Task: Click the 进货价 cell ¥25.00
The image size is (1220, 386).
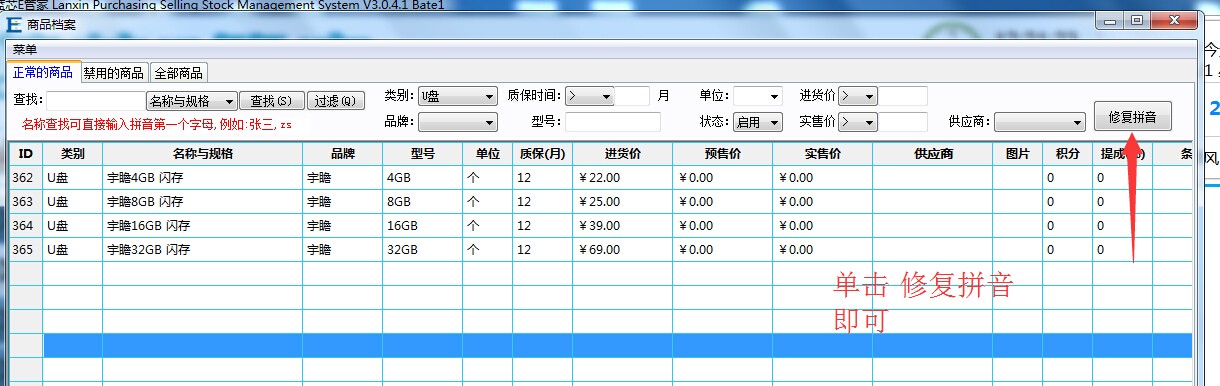Action: click(x=623, y=202)
